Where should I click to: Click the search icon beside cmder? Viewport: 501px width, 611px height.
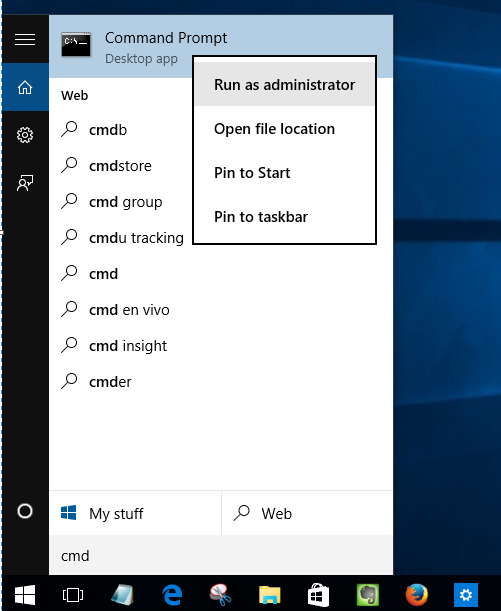coord(69,381)
